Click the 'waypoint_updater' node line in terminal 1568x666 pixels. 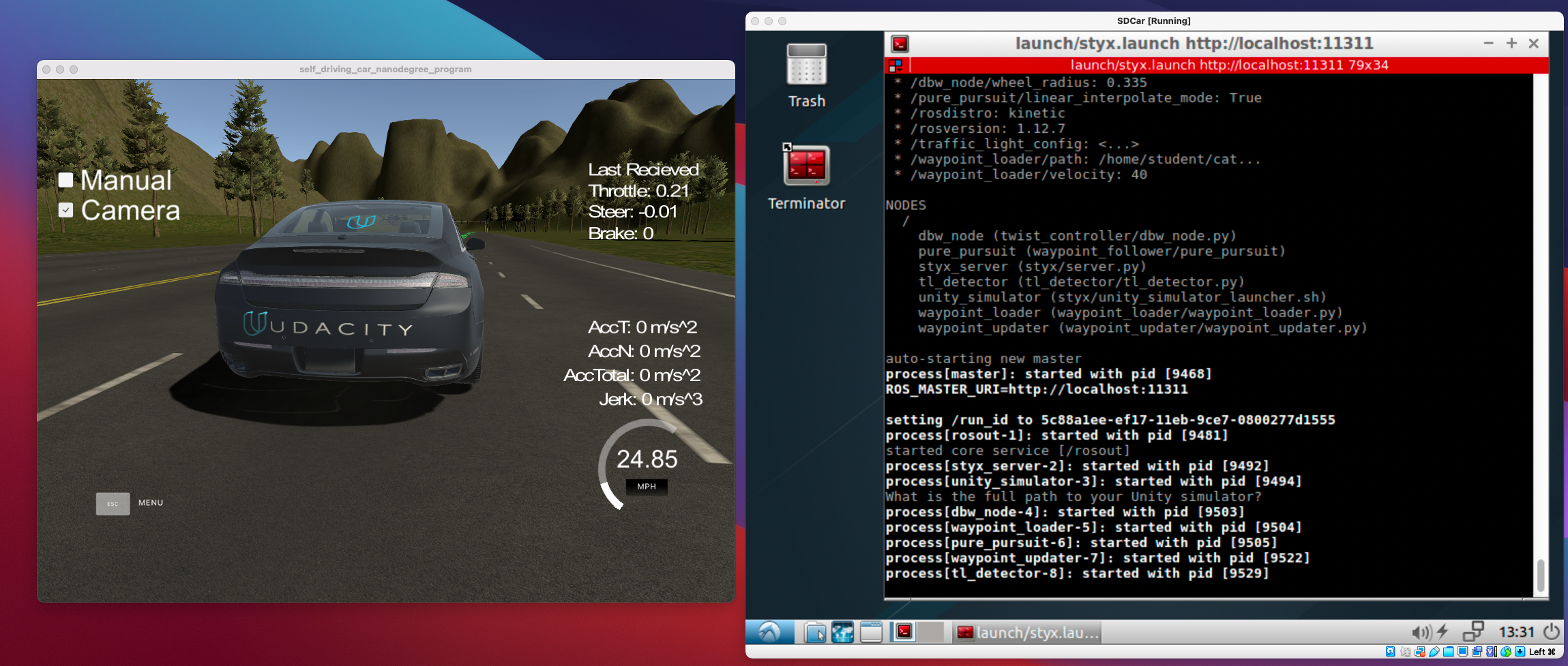click(1142, 328)
